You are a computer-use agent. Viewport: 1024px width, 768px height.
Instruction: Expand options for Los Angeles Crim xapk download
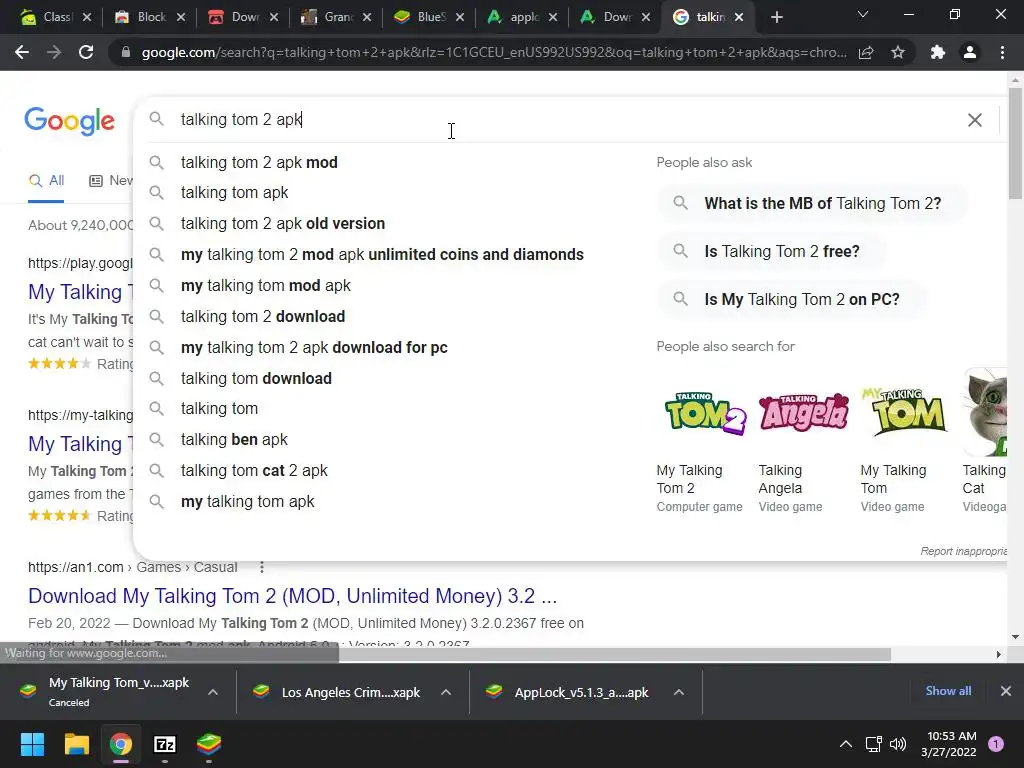click(446, 692)
